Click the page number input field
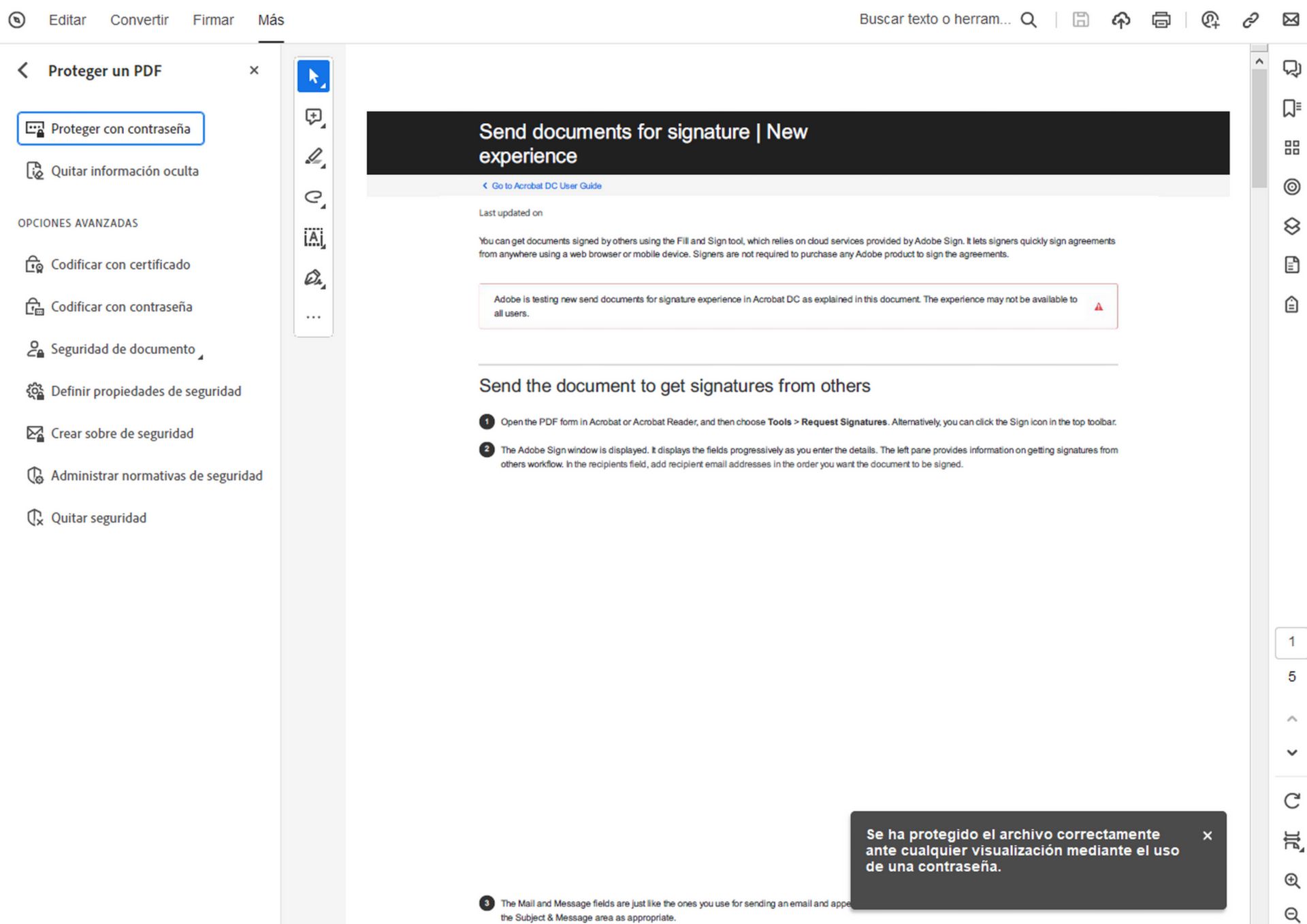 coord(1291,642)
